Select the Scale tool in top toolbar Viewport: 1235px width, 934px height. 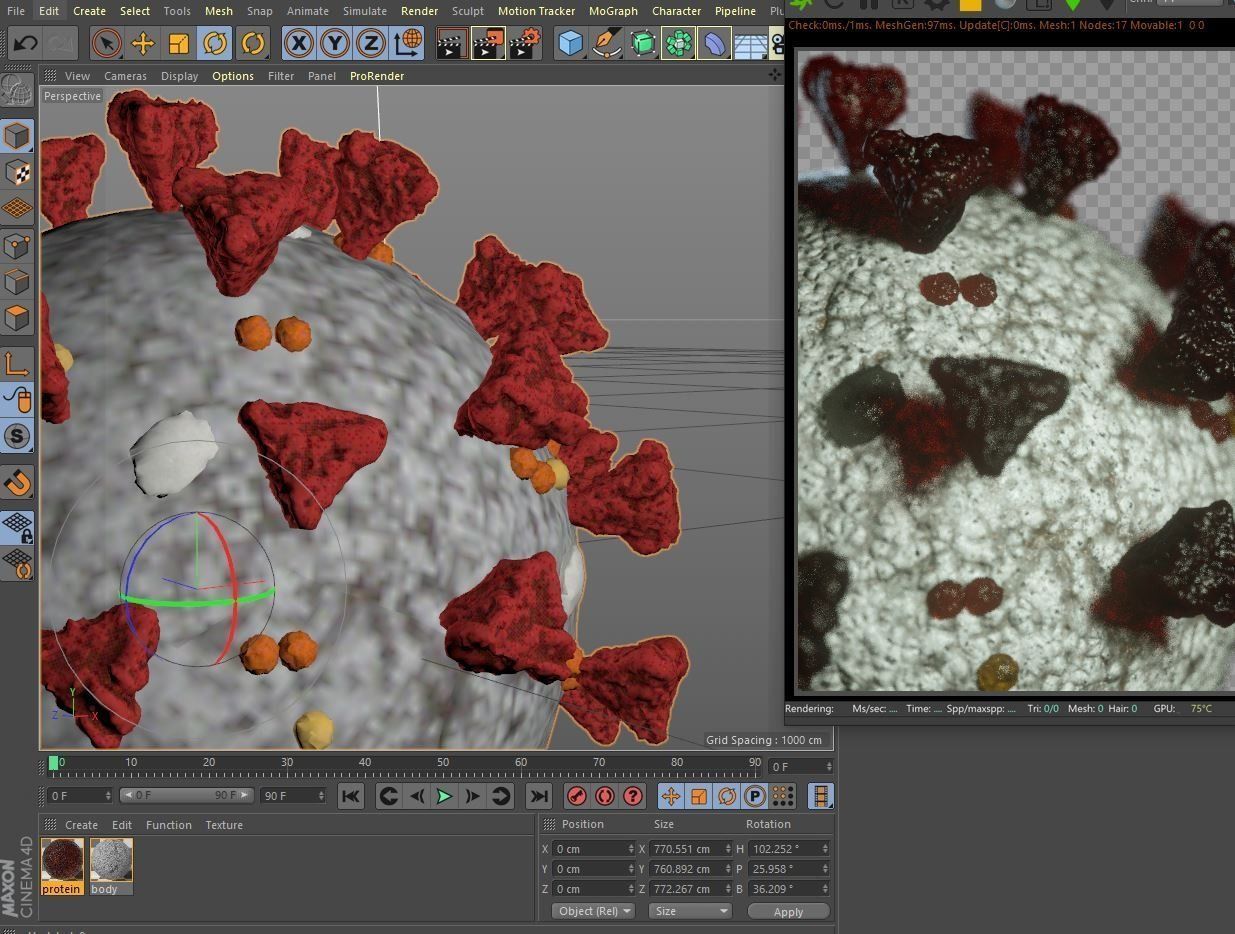pyautogui.click(x=179, y=43)
